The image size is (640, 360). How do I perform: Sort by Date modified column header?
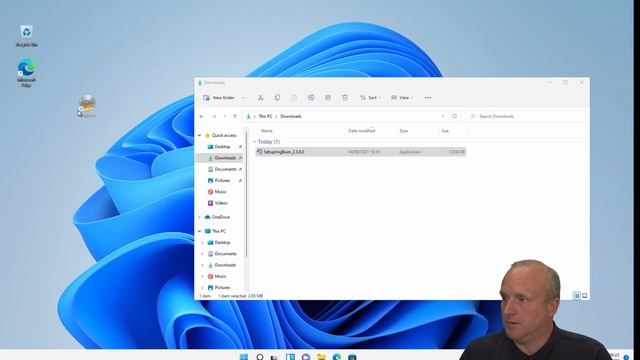(362, 131)
